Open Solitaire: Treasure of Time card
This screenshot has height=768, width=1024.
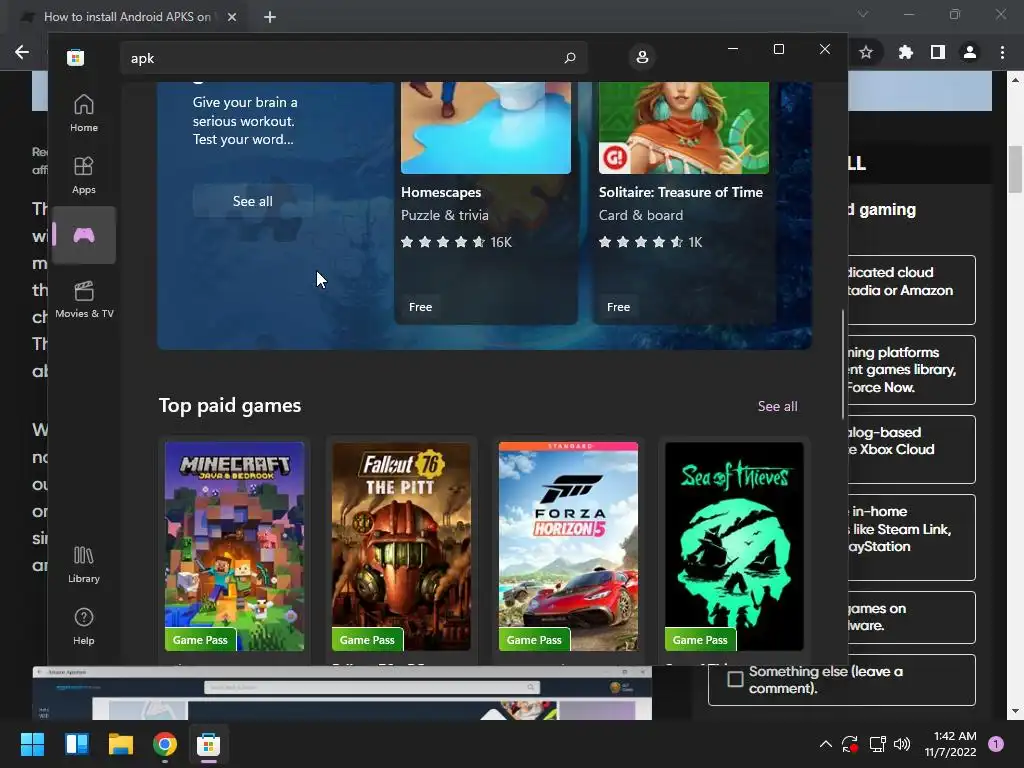pyautogui.click(x=684, y=202)
